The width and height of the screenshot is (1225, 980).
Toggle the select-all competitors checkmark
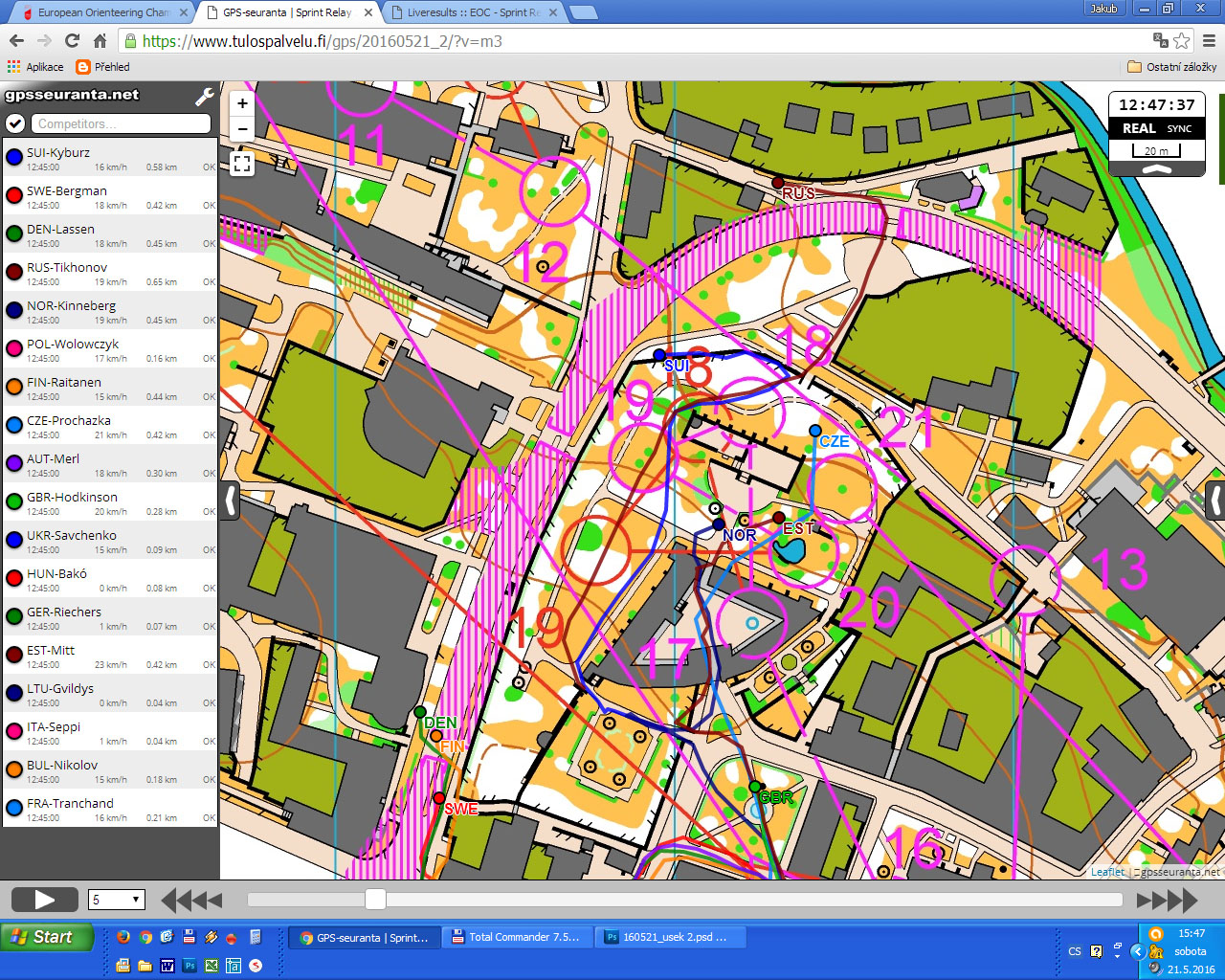click(x=14, y=123)
